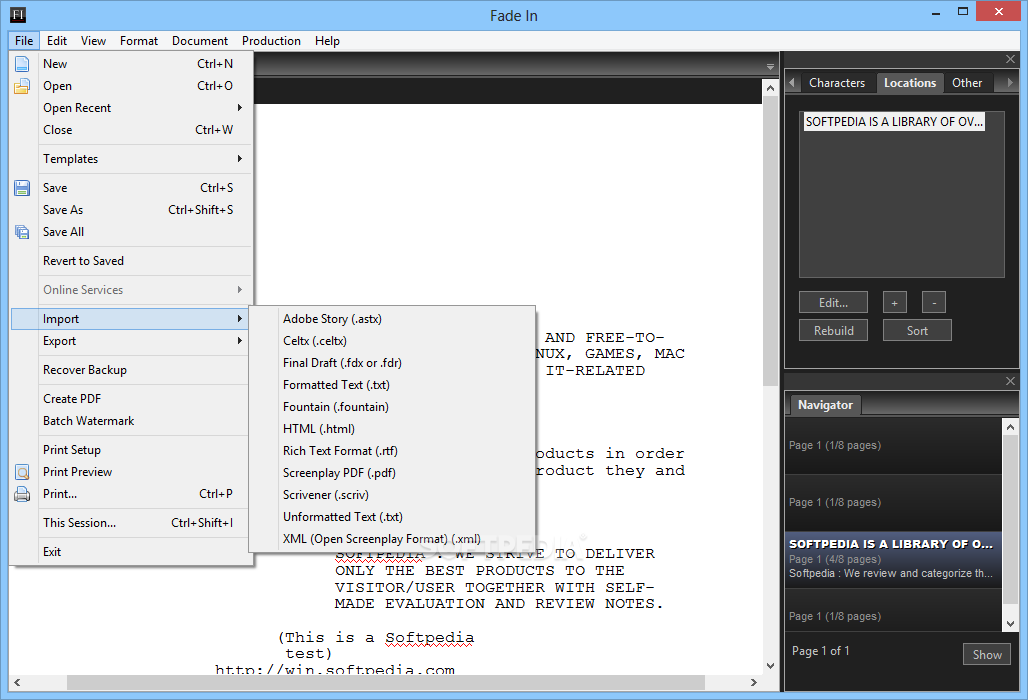
Task: Choose Exit from File menu
Action: point(131,552)
